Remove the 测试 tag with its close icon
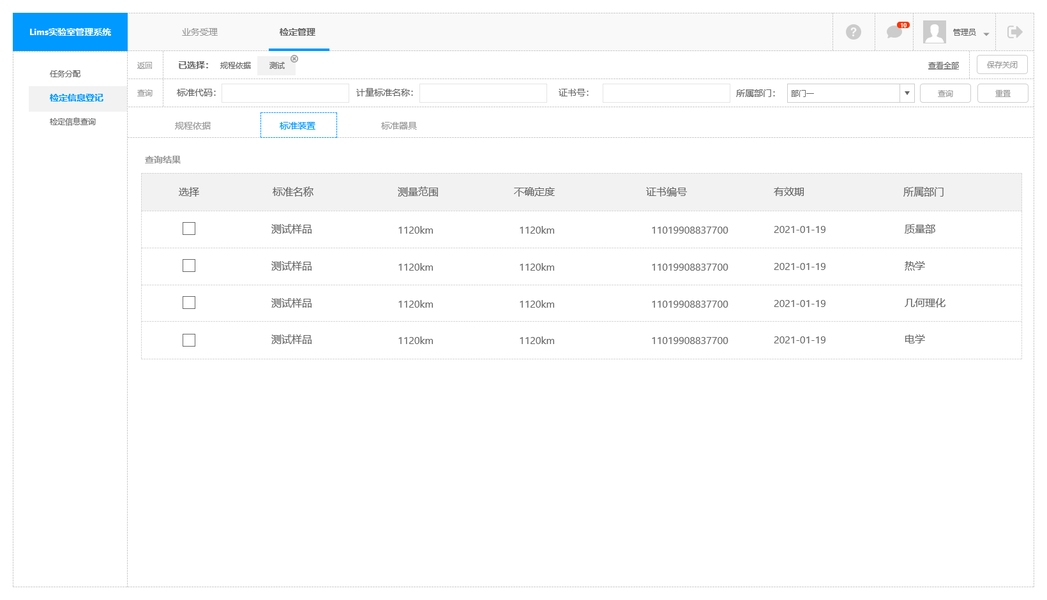This screenshot has height=600, width=1047. tap(294, 59)
